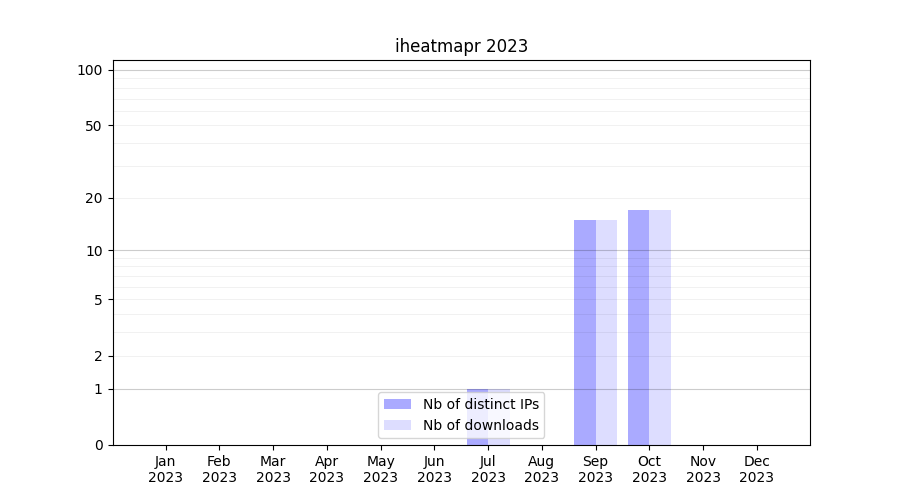900x500 pixels.
Task: Click the Nov 2023 x-axis label
Action: pyautogui.click(x=703, y=469)
